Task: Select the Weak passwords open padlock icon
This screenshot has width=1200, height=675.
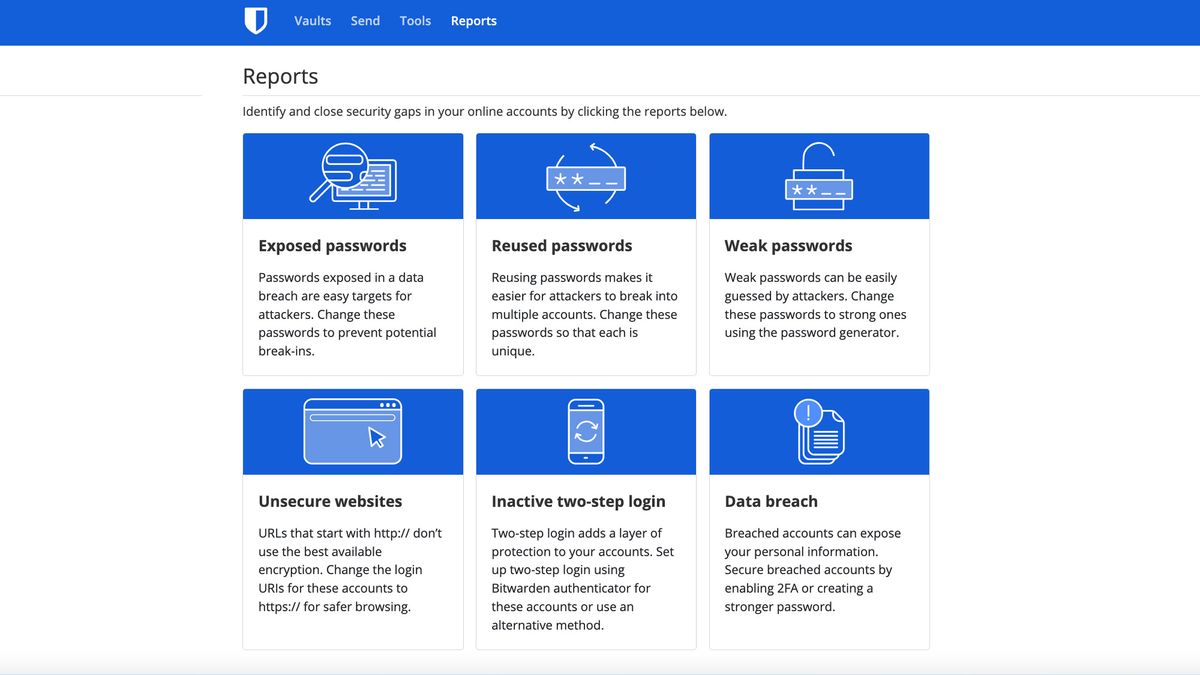Action: click(819, 175)
